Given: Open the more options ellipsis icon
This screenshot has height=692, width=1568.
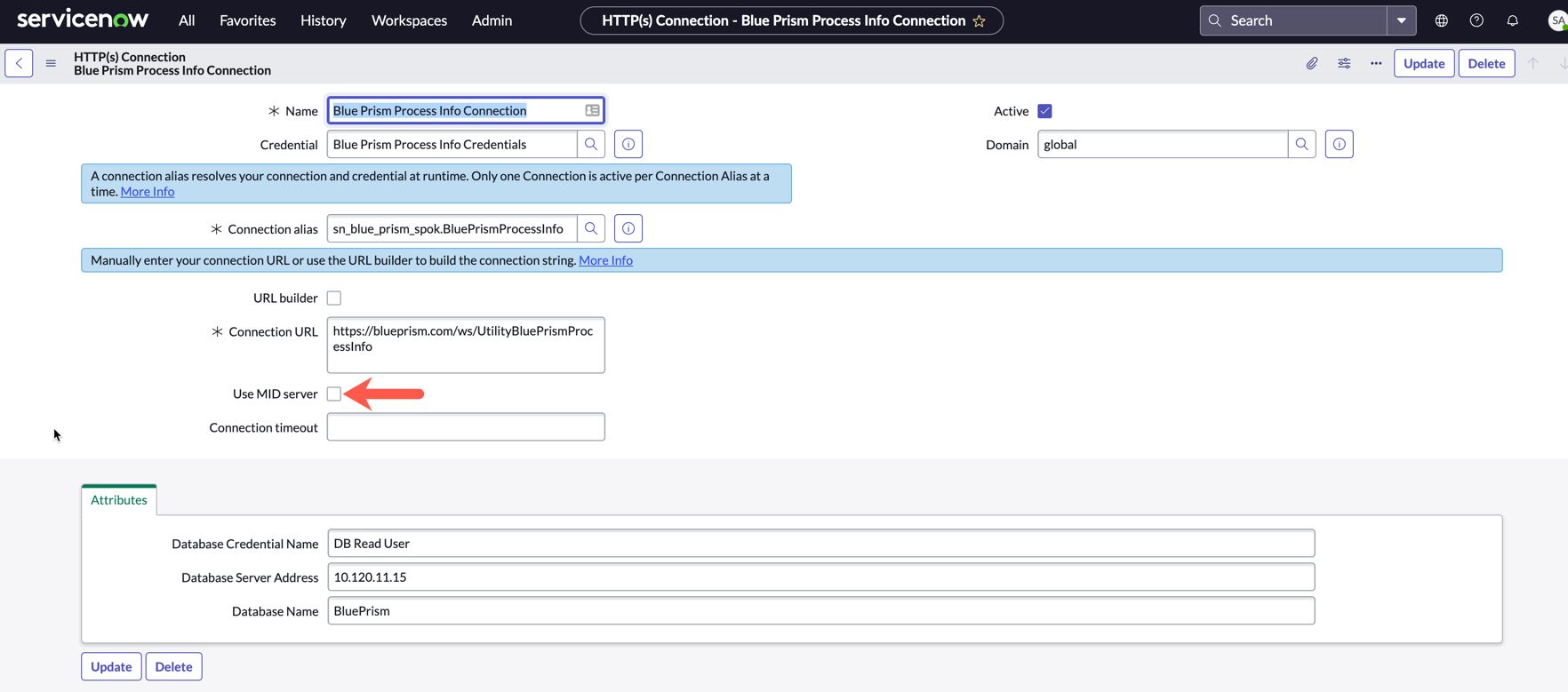Looking at the screenshot, I should click(x=1376, y=63).
